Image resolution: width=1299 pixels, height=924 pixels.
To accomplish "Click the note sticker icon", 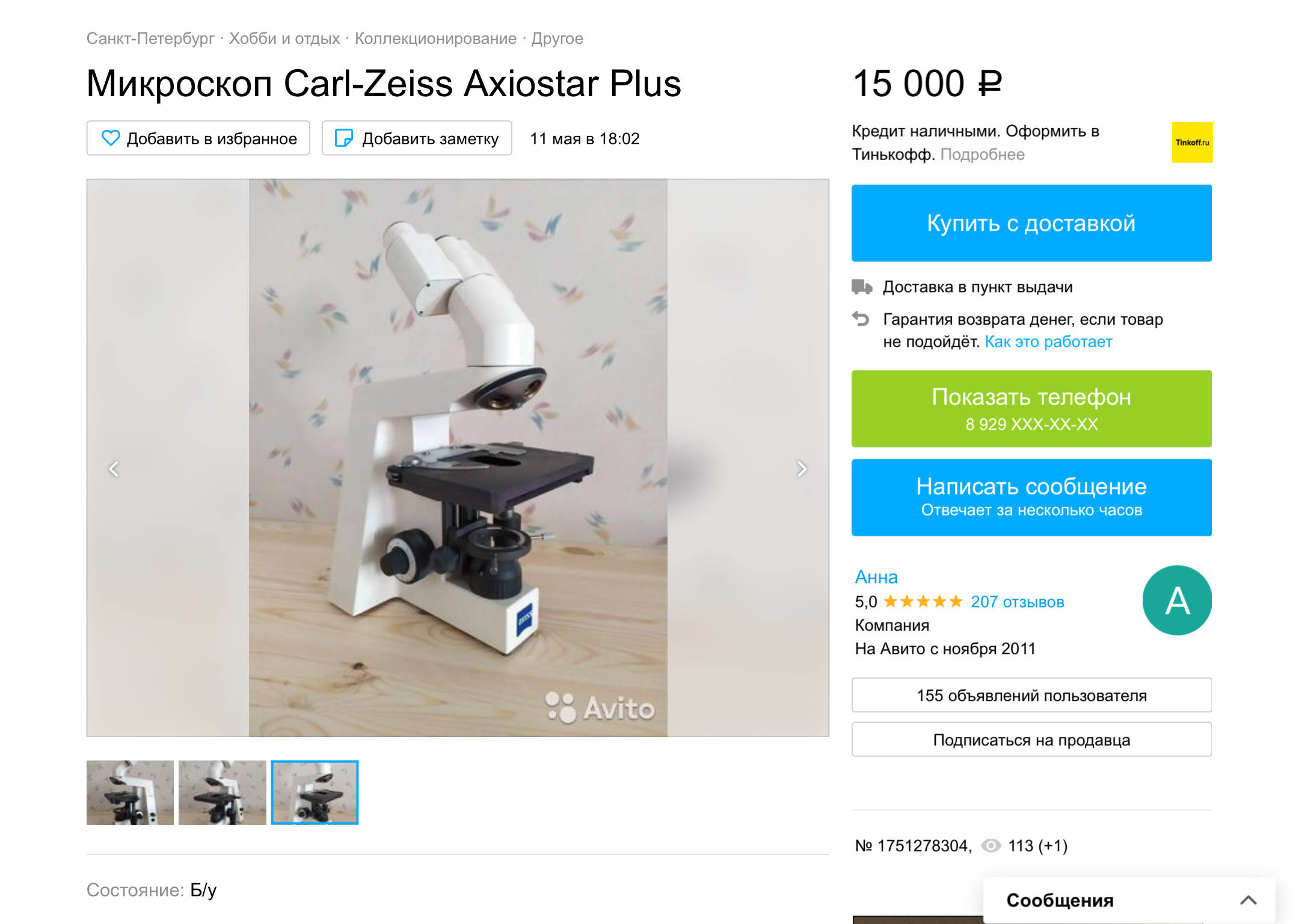I will click(343, 138).
